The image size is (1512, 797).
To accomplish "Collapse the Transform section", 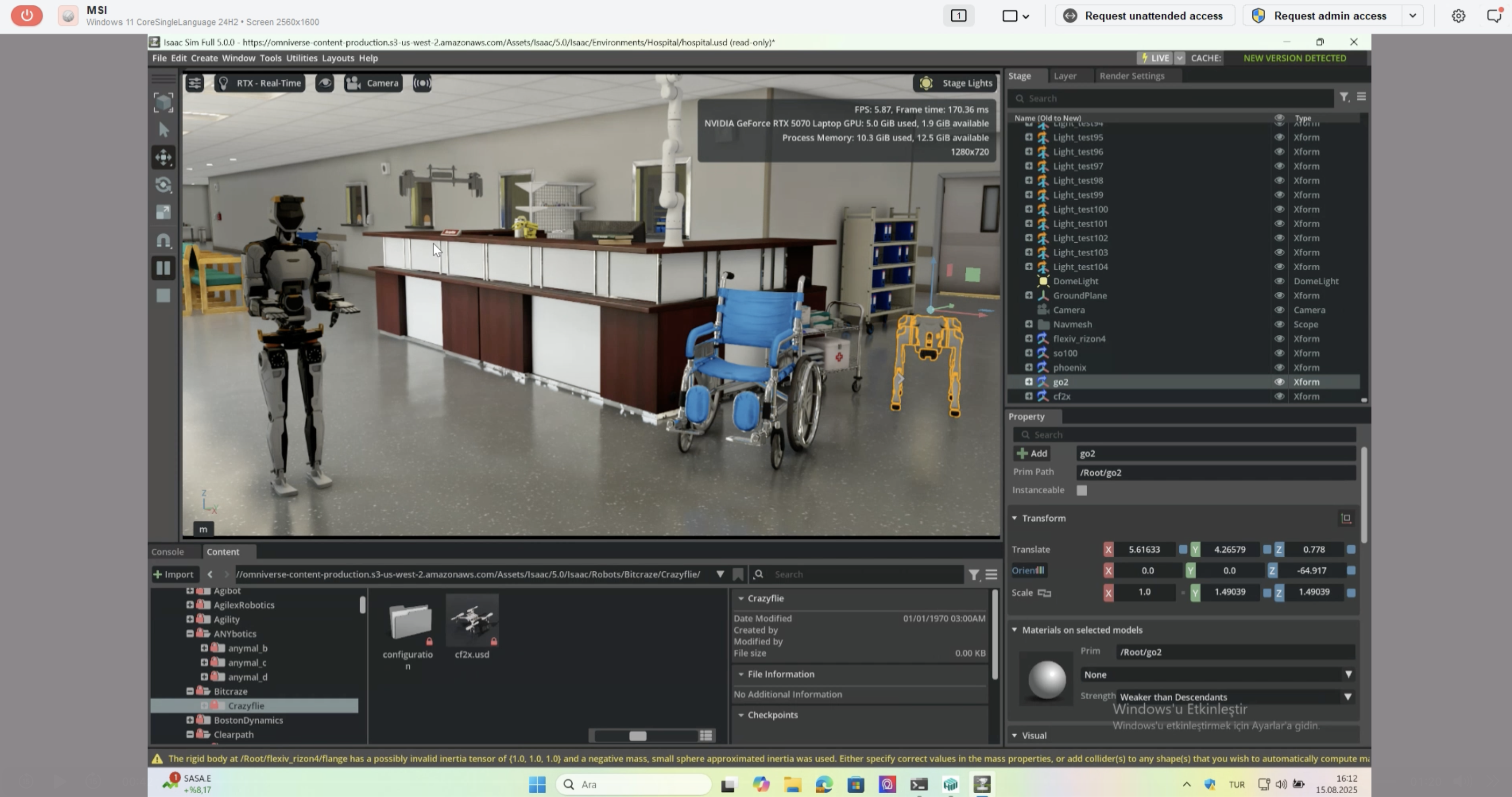I will 1014,518.
